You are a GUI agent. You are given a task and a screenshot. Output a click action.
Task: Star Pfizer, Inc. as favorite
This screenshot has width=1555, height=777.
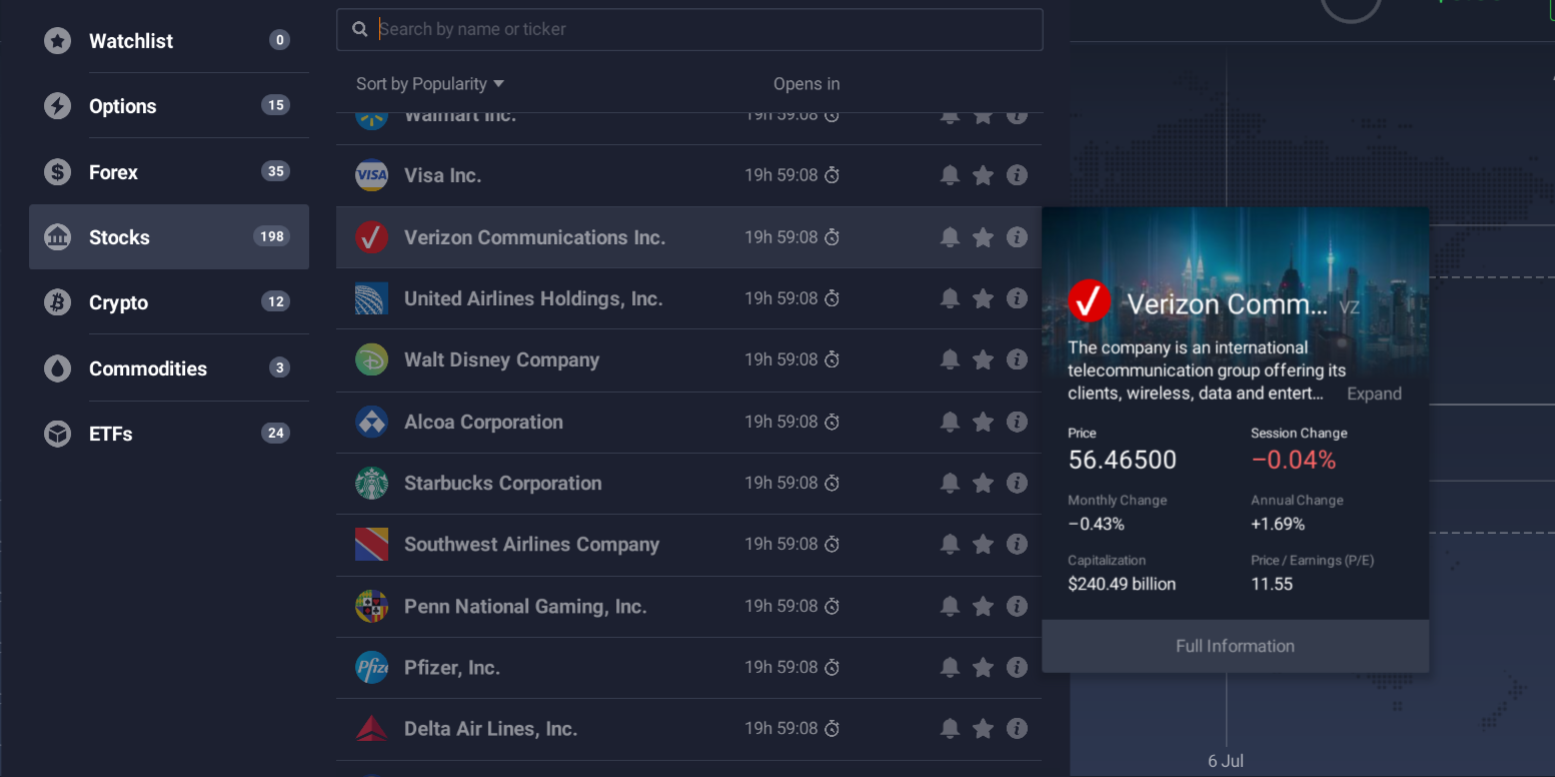983,667
